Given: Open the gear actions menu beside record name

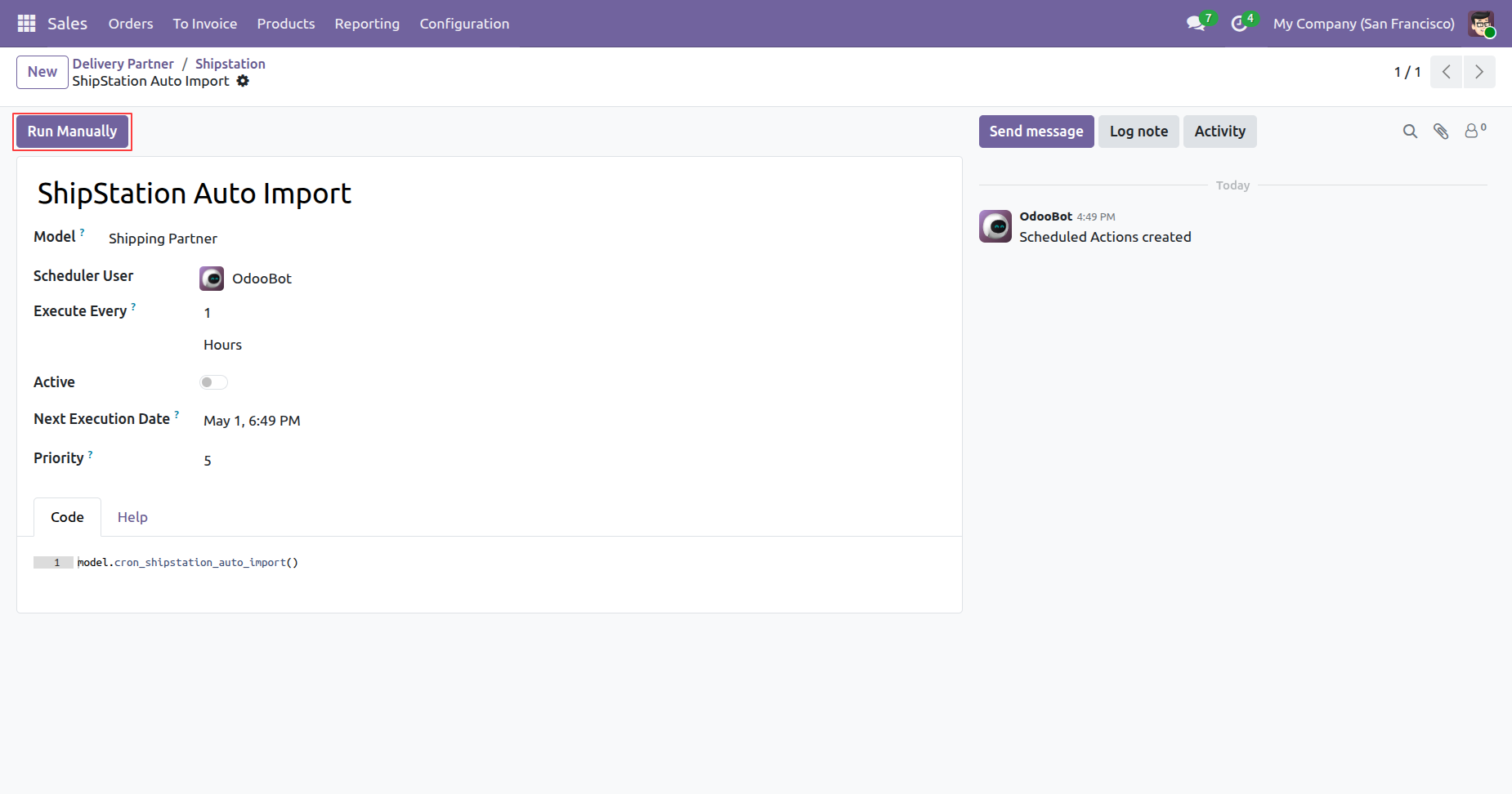Looking at the screenshot, I should tap(243, 81).
